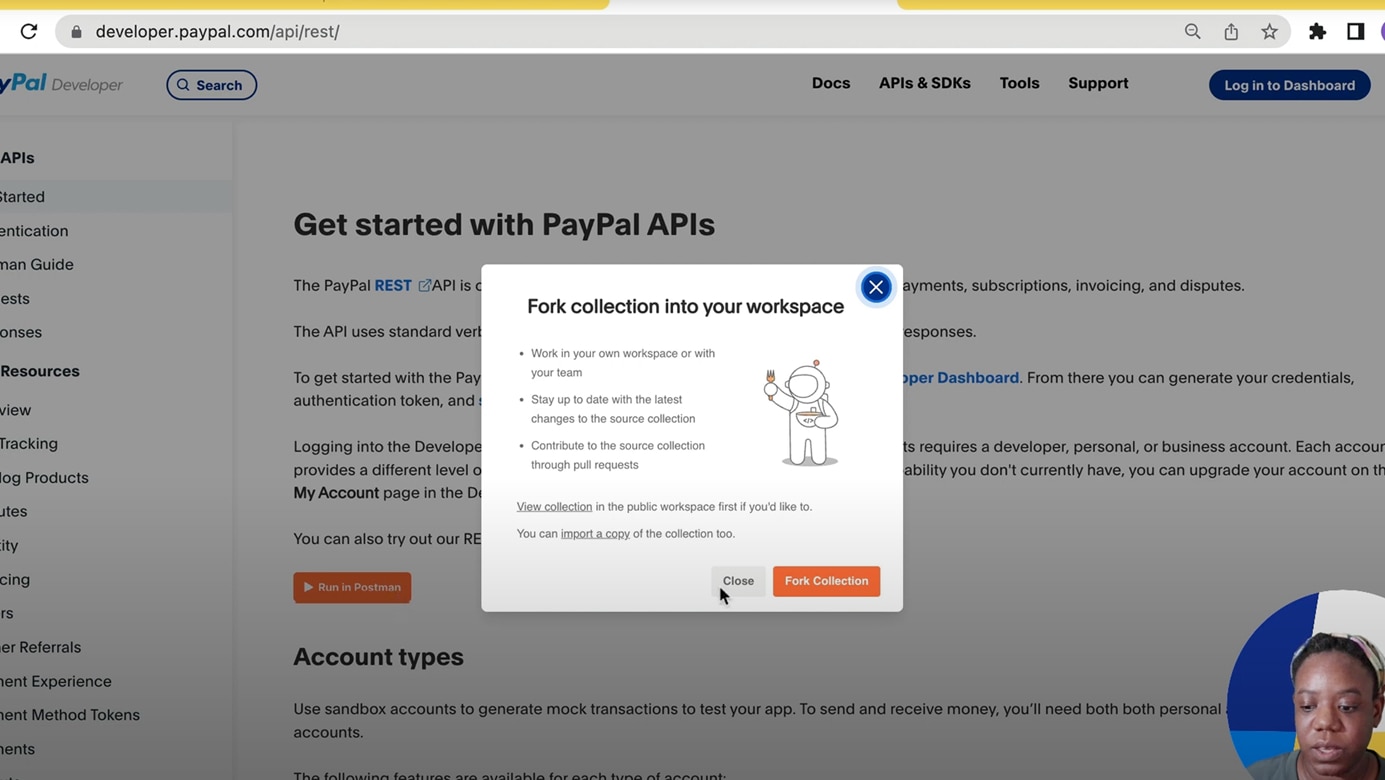The image size is (1385, 780).
Task: Toggle the browser side panel icon
Action: coord(1355,31)
